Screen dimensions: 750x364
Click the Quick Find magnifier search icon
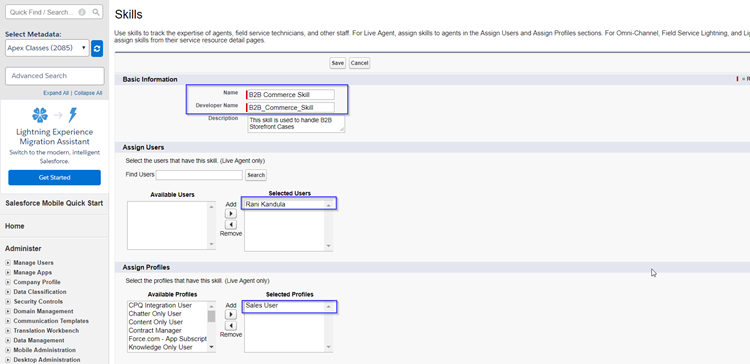96,12
